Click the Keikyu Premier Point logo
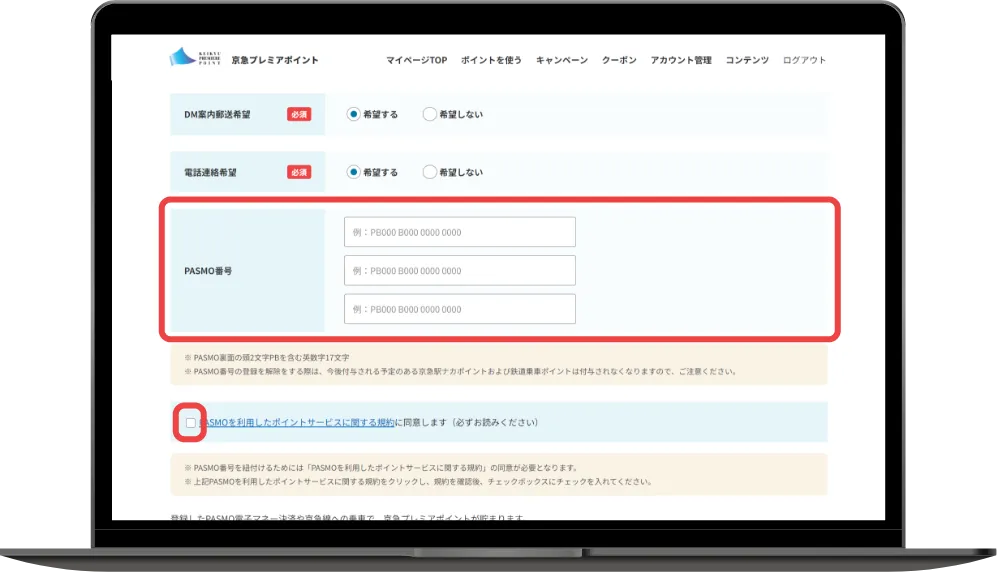The image size is (997, 572). tap(195, 57)
